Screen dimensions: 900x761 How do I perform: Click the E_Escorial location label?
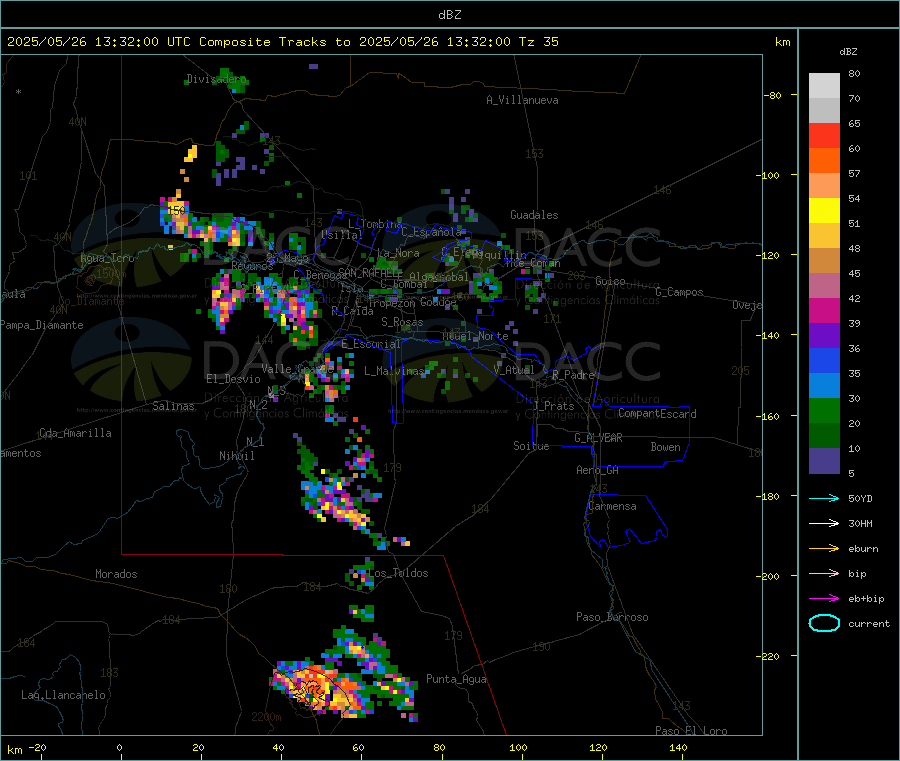(x=370, y=344)
